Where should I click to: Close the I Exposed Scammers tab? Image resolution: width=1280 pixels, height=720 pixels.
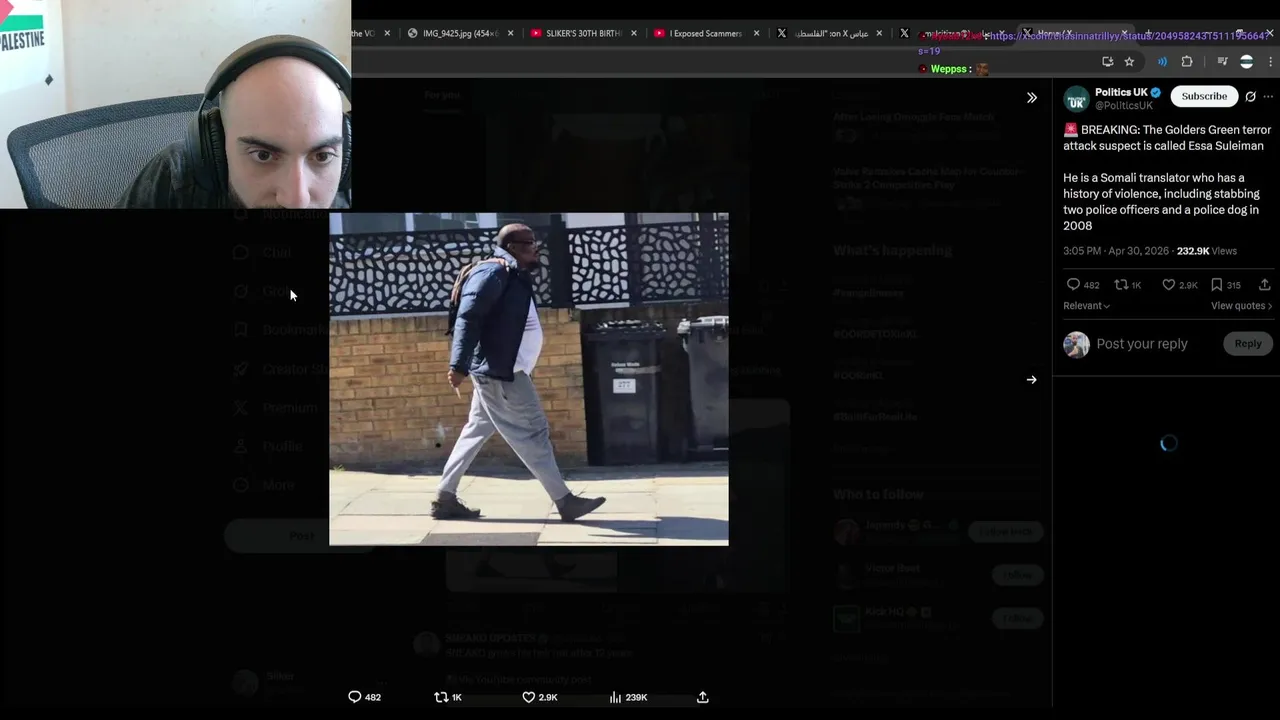[x=756, y=33]
